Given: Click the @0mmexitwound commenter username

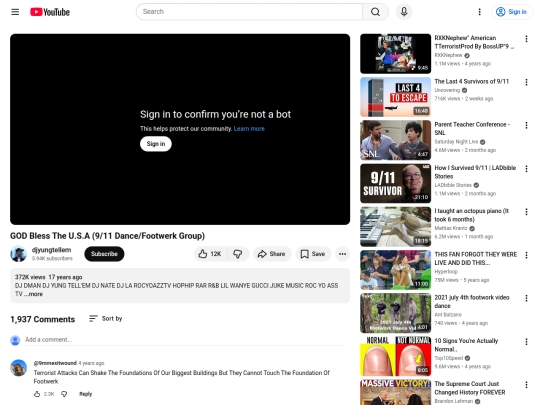Looking at the screenshot, I should point(55,363).
